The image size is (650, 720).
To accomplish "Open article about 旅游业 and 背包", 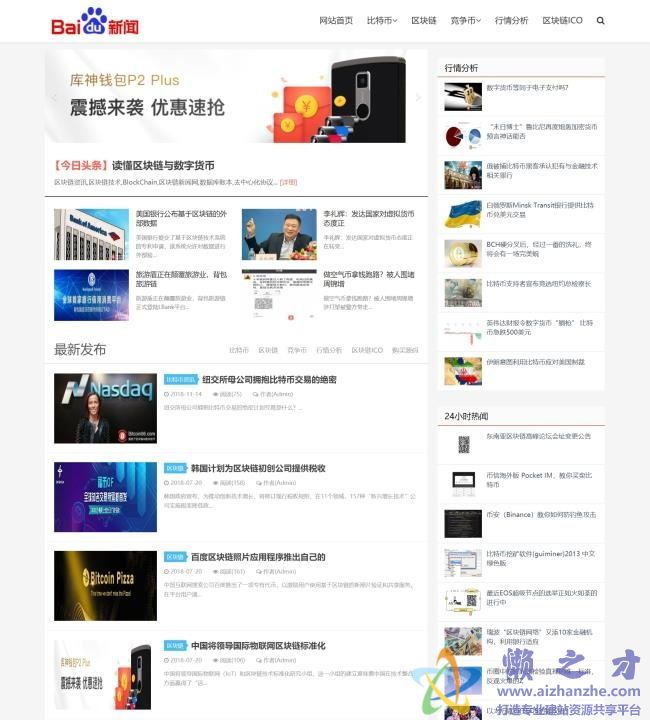I will (181, 279).
